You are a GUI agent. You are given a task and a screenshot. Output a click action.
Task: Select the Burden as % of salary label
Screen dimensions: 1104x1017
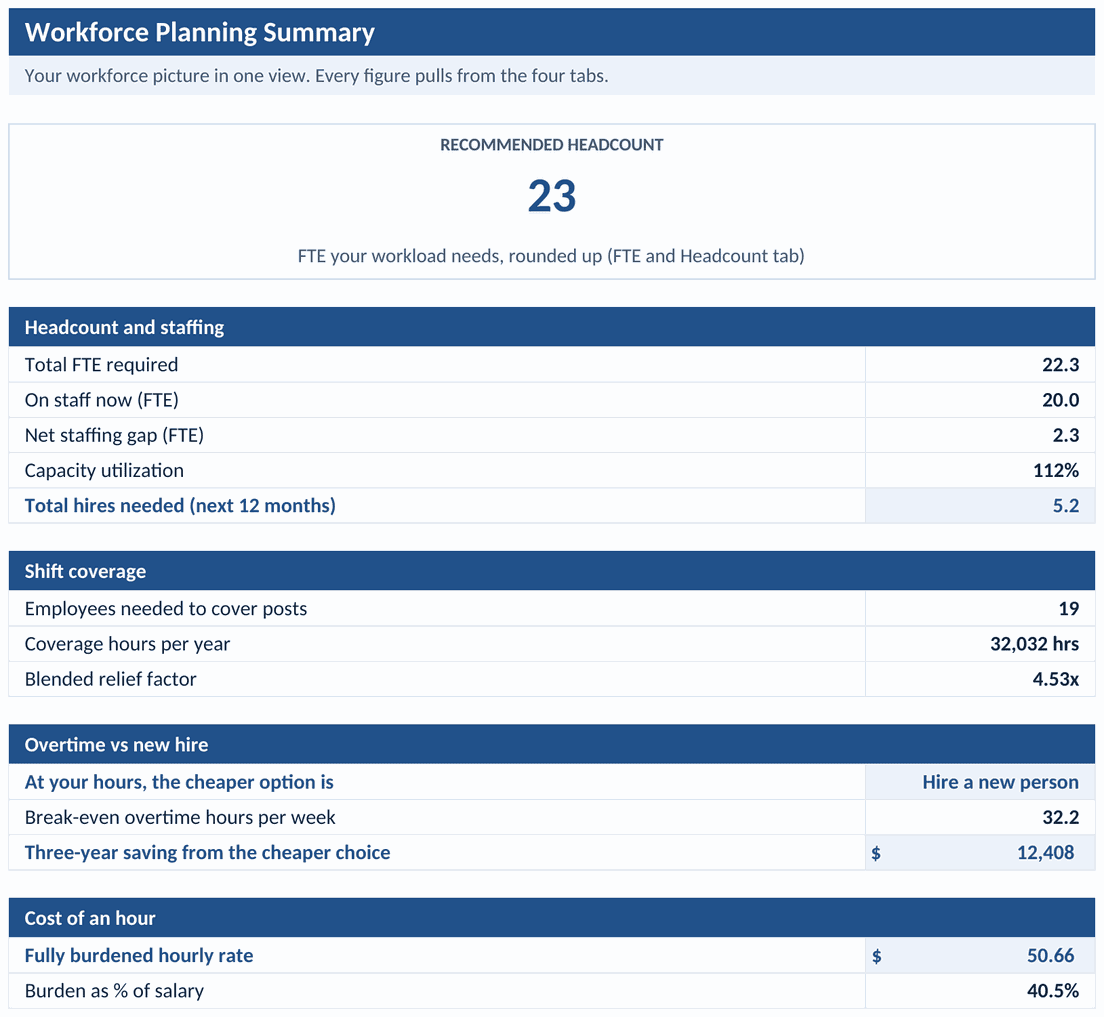[114, 990]
